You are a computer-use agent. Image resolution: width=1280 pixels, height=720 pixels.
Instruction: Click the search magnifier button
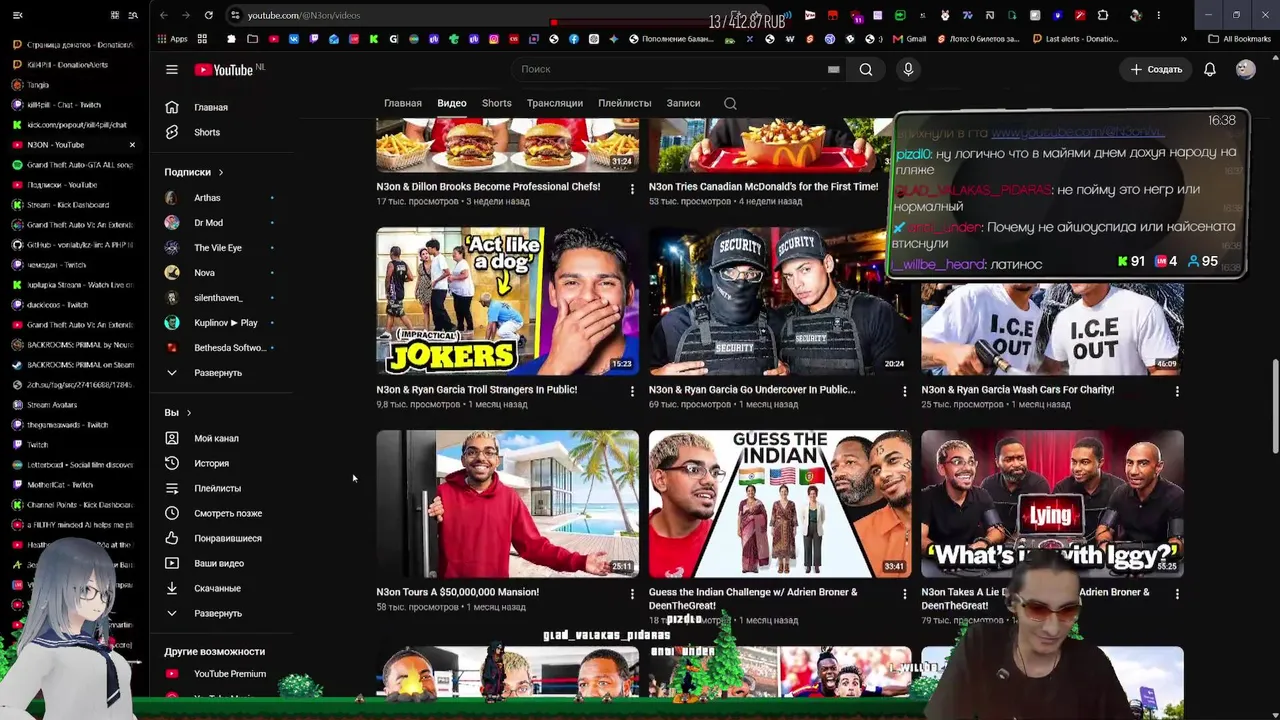pyautogui.click(x=866, y=69)
